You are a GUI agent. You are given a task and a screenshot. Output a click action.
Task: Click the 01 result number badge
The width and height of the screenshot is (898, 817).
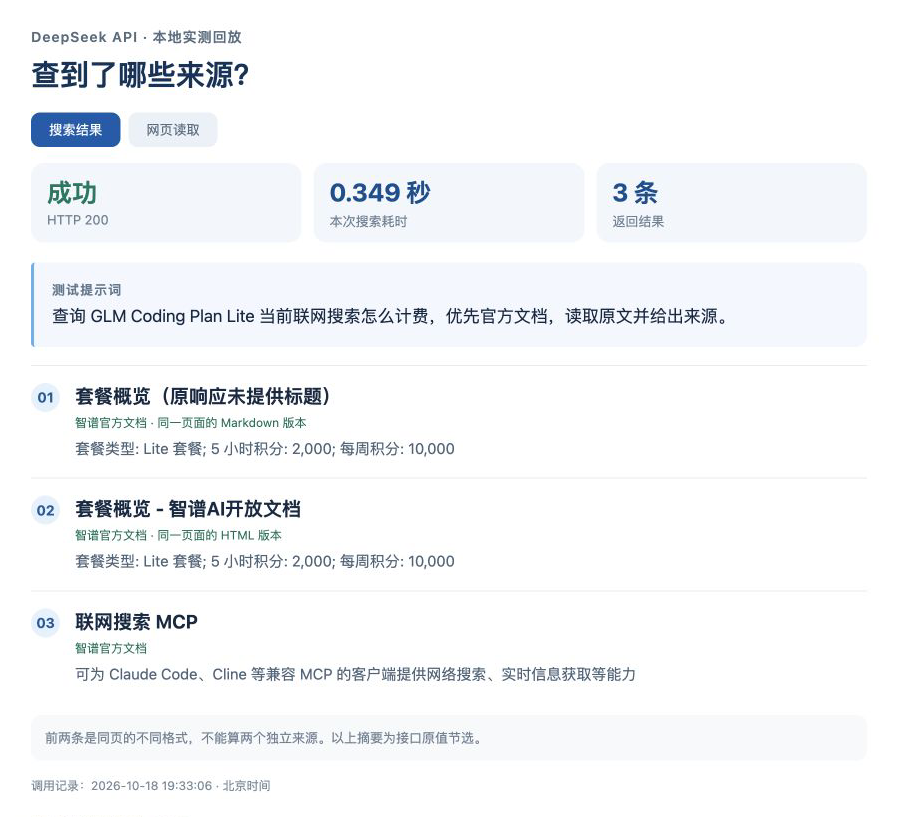click(46, 397)
